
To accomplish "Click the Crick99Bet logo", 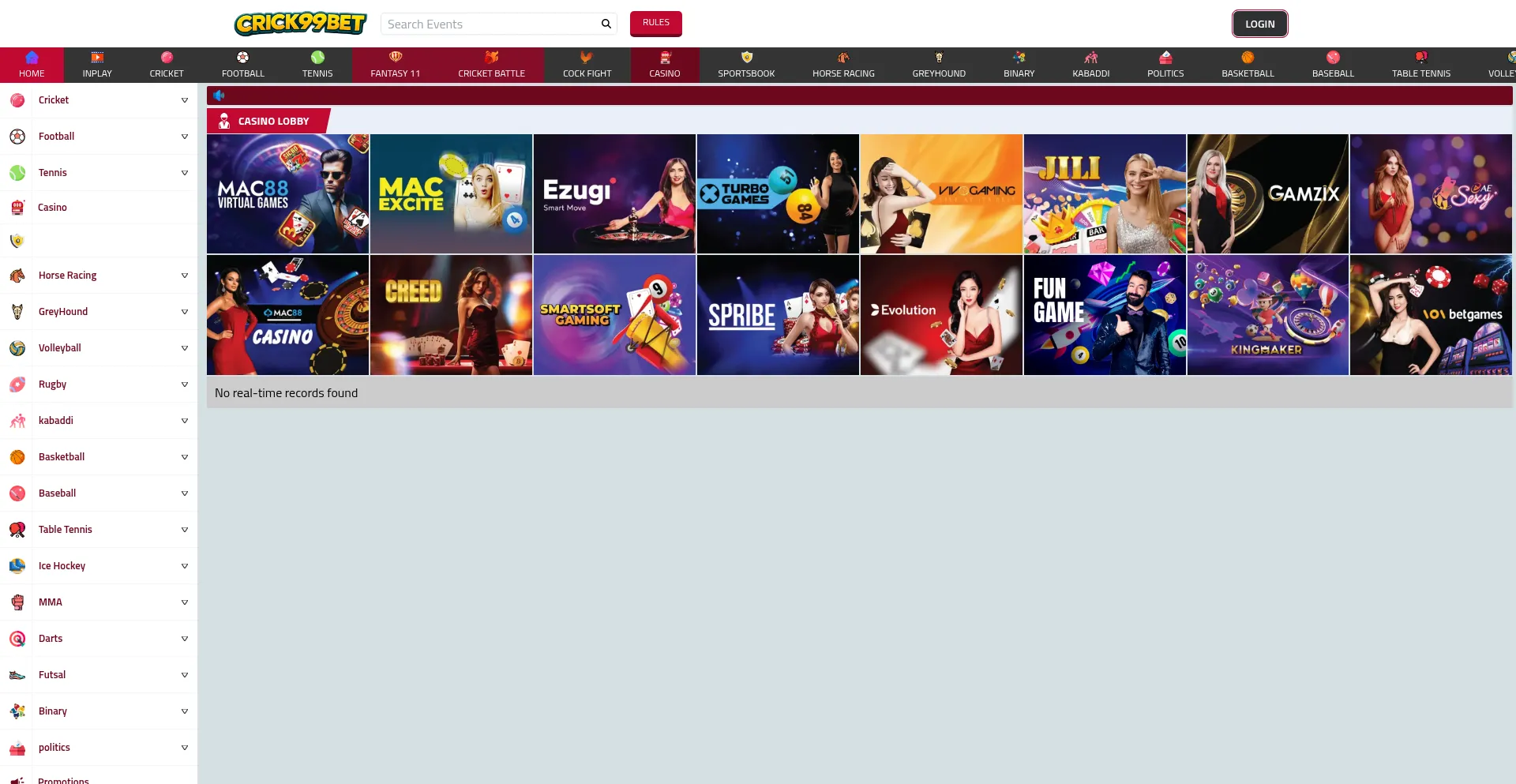I will (300, 24).
